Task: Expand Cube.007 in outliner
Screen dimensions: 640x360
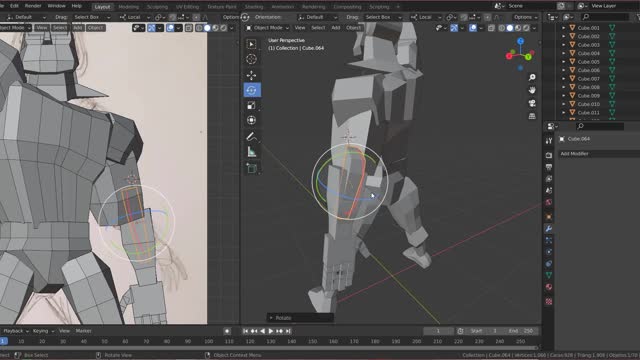Action: pyautogui.click(x=563, y=79)
